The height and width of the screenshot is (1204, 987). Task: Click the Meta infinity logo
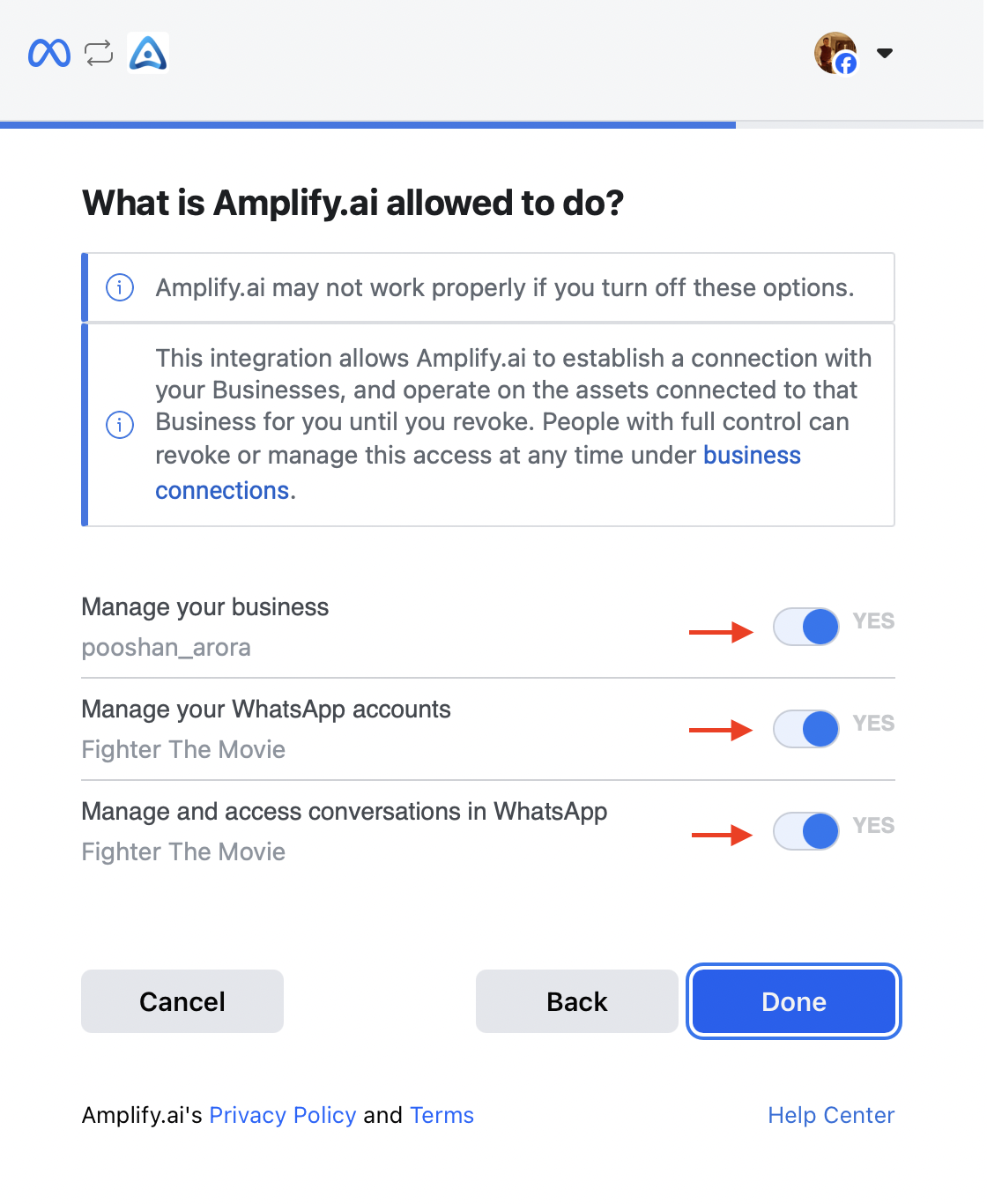[x=49, y=53]
